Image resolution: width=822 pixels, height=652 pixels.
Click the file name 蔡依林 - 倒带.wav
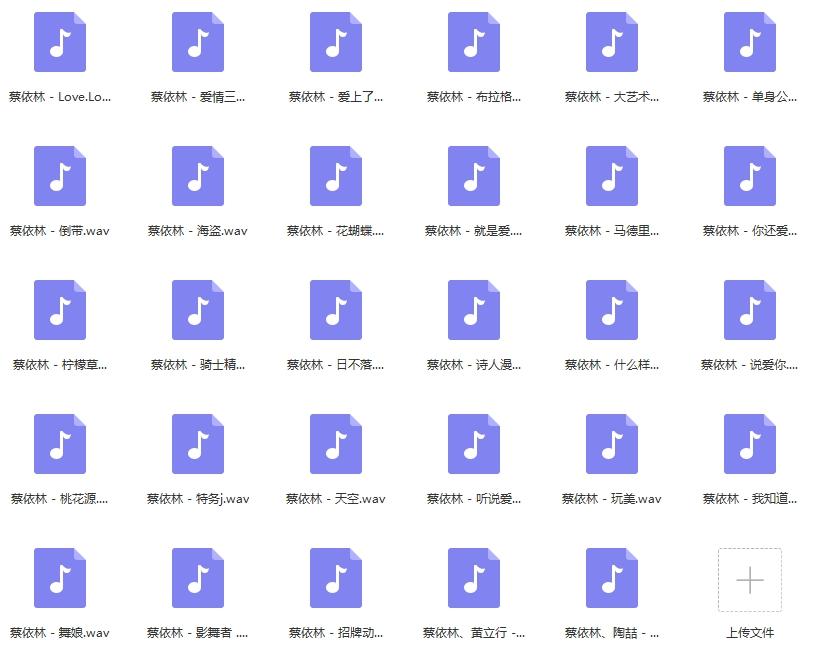click(x=60, y=231)
